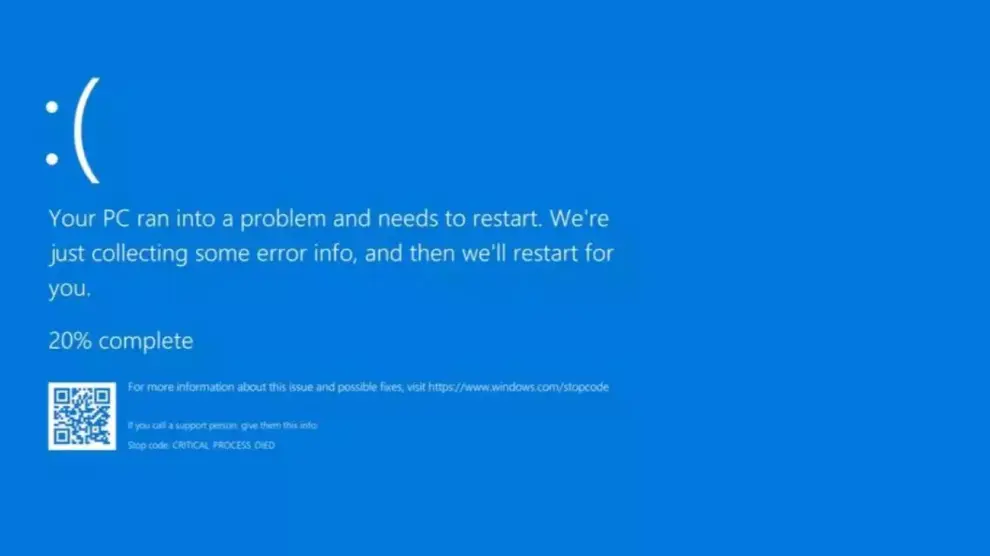Select the CRITICAL_PROCESS_DIED error name

224,445
